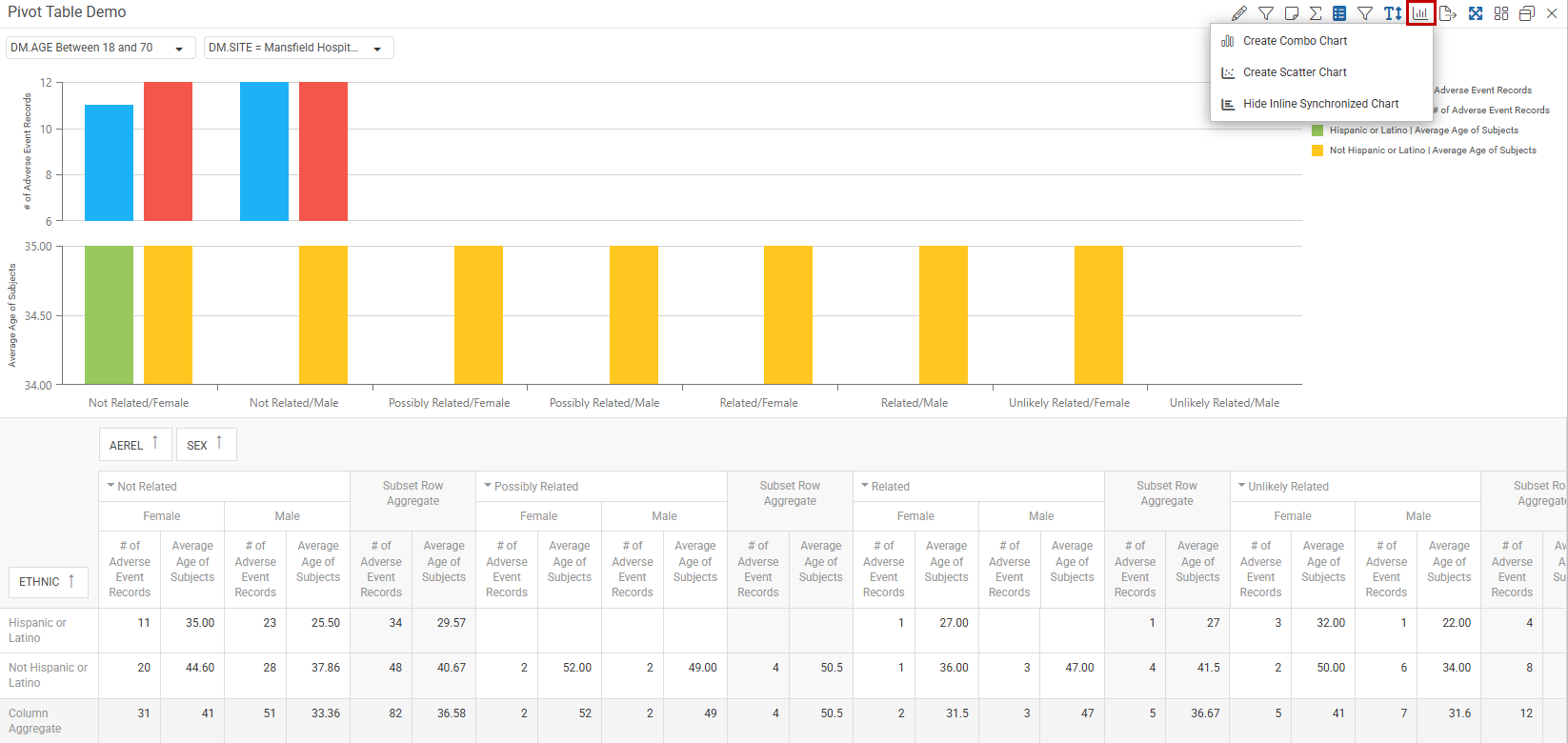Click the green bar for Not Related/Female
This screenshot has height=743, width=1568.
coord(109,315)
